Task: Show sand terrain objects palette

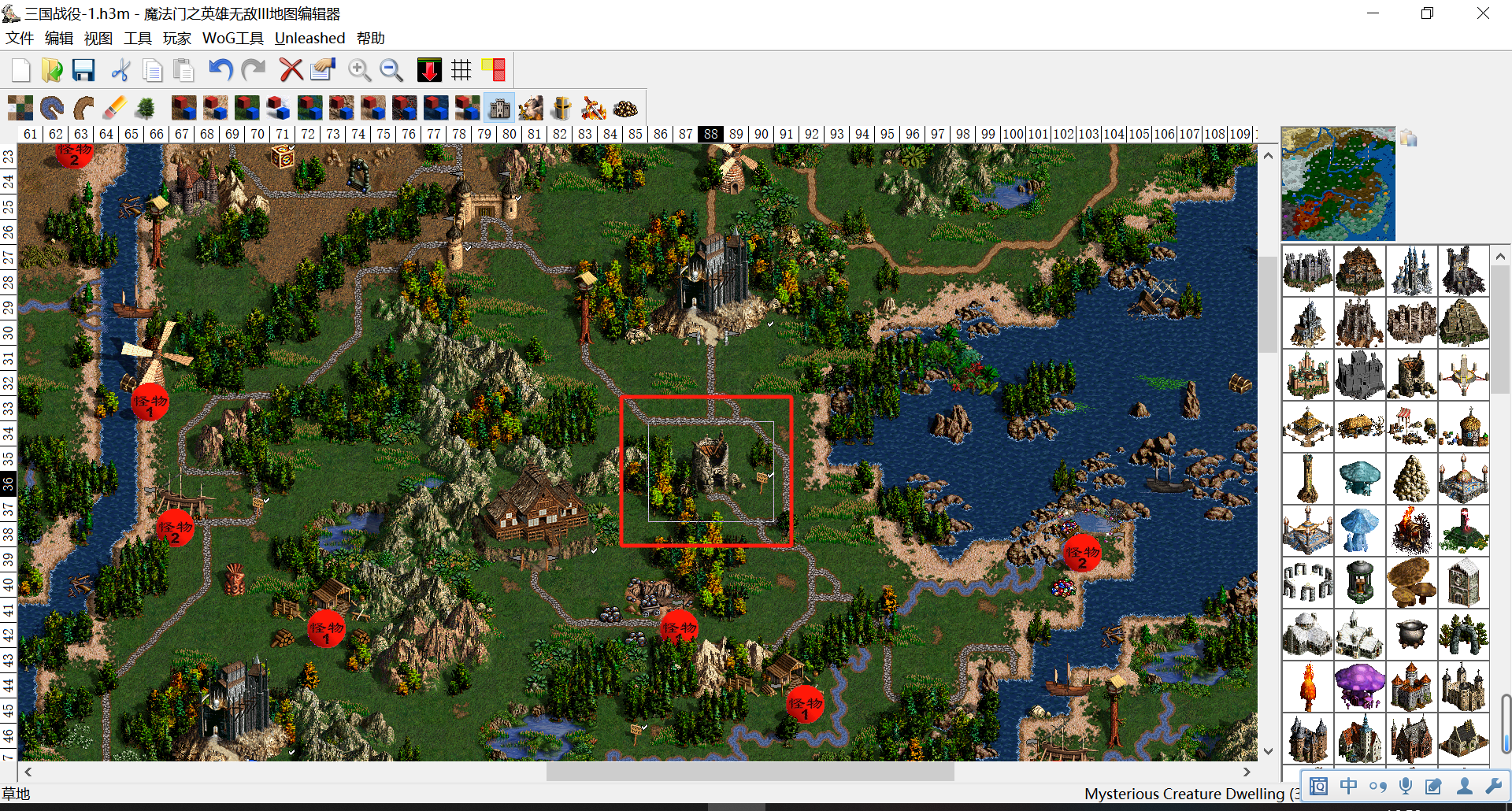Action: pyautogui.click(x=216, y=108)
